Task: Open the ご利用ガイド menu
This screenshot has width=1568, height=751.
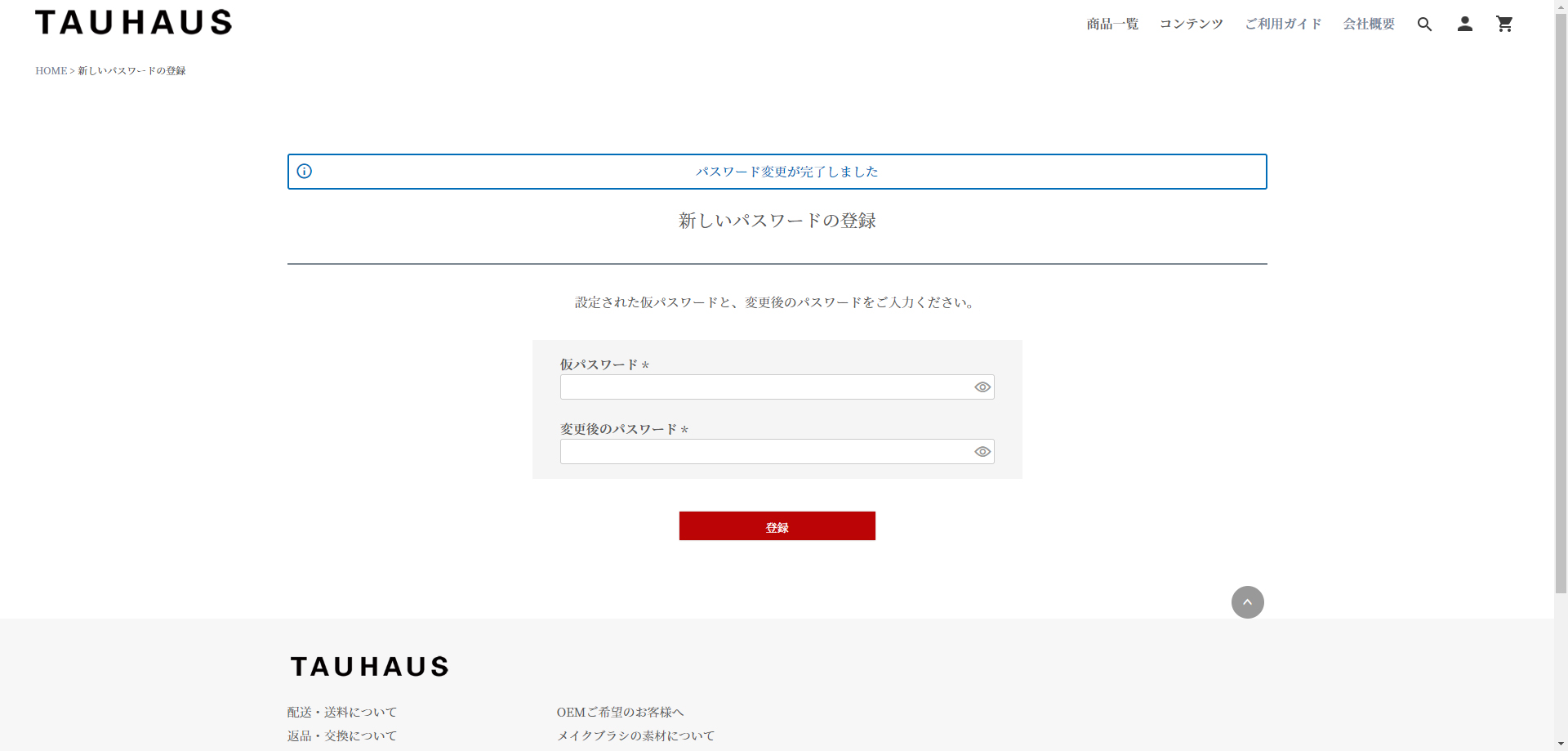Action: pos(1283,25)
